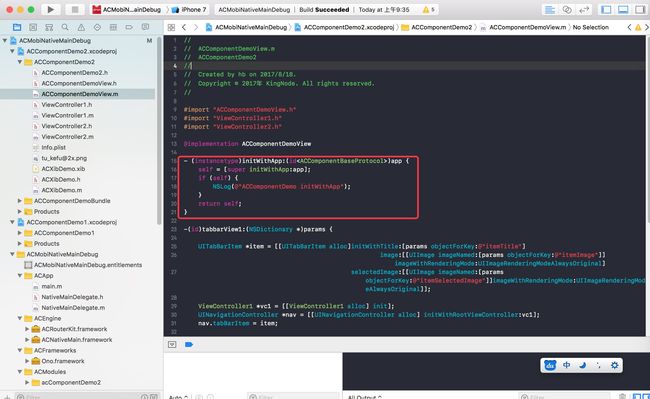Click the jump bar warning icon
The width and height of the screenshot is (650, 399).
coord(638,27)
